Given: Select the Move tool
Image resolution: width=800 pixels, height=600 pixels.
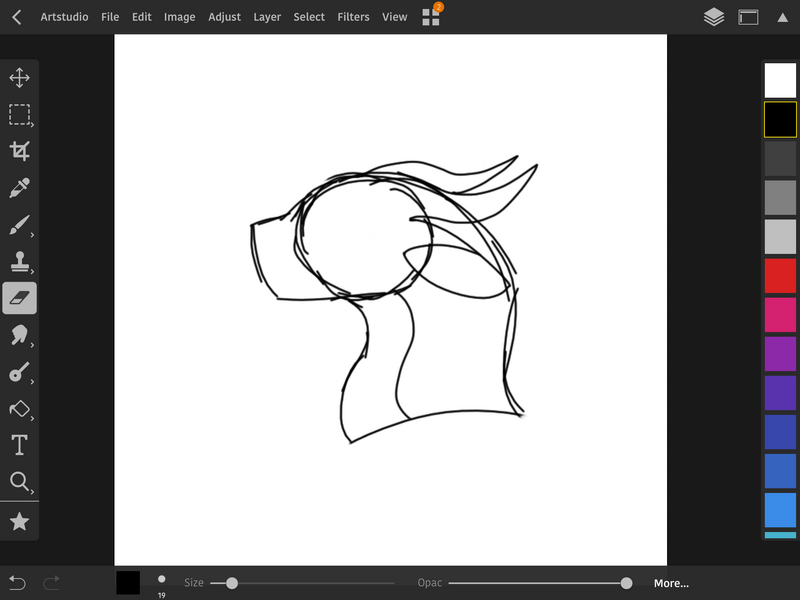Looking at the screenshot, I should coord(19,78).
